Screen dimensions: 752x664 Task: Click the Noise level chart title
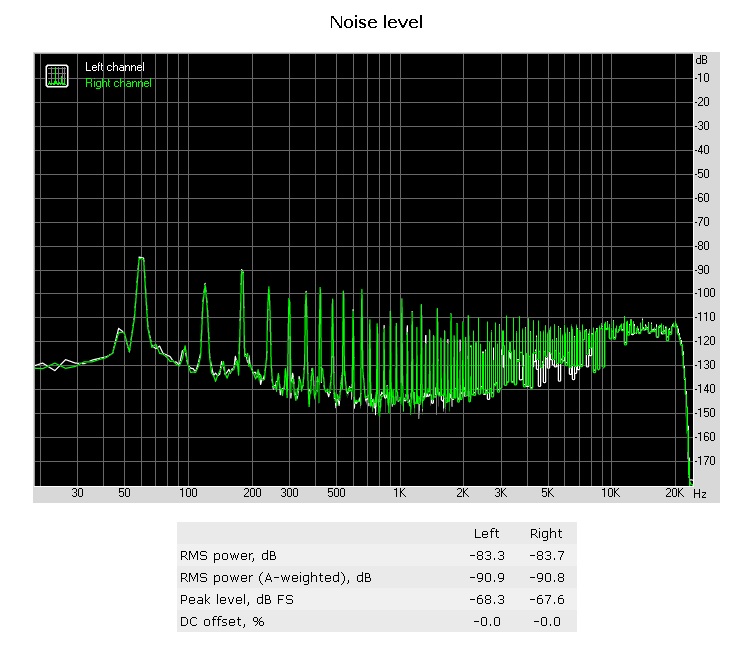pos(376,22)
